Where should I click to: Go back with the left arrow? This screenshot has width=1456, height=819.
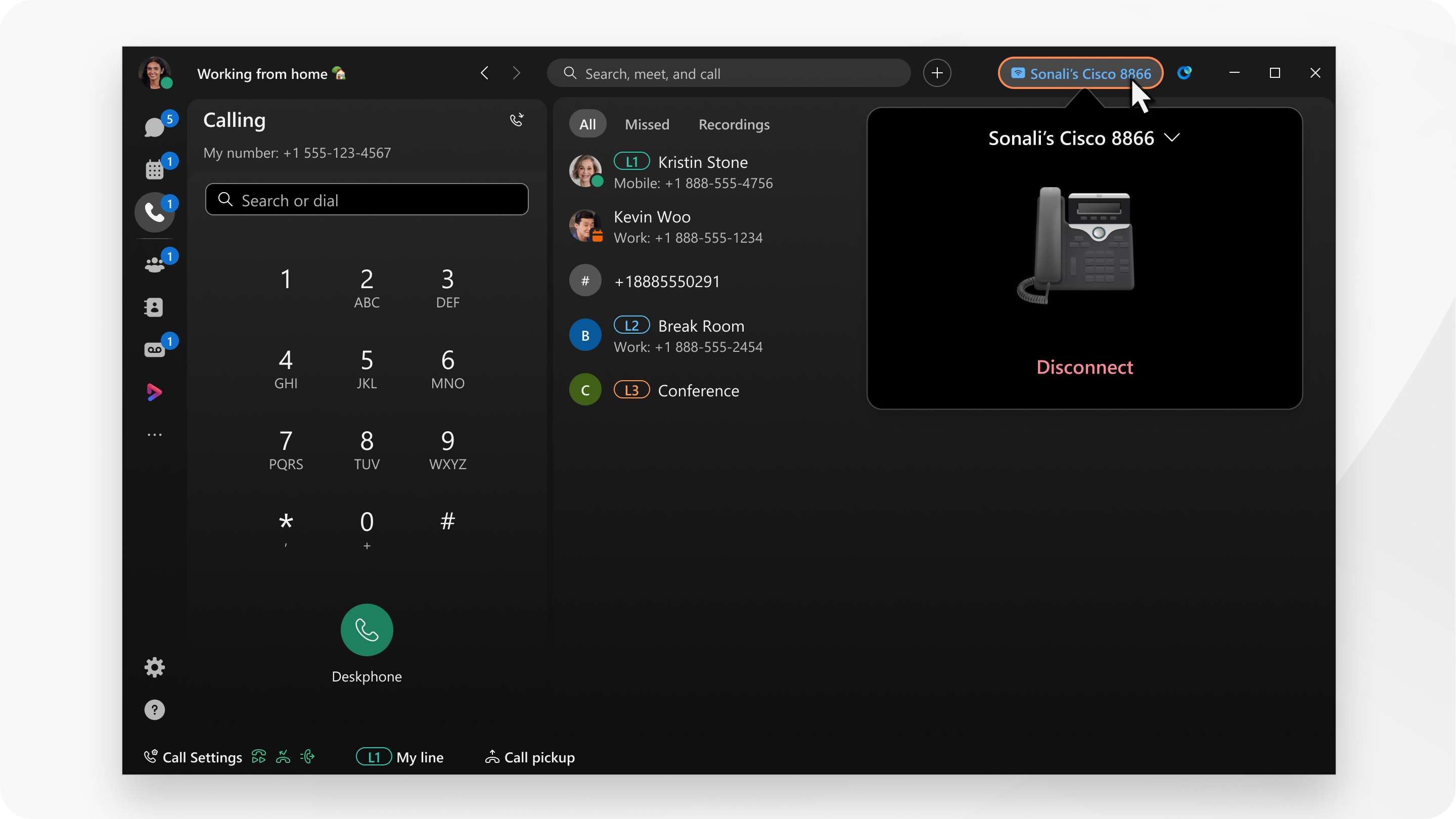pos(484,73)
